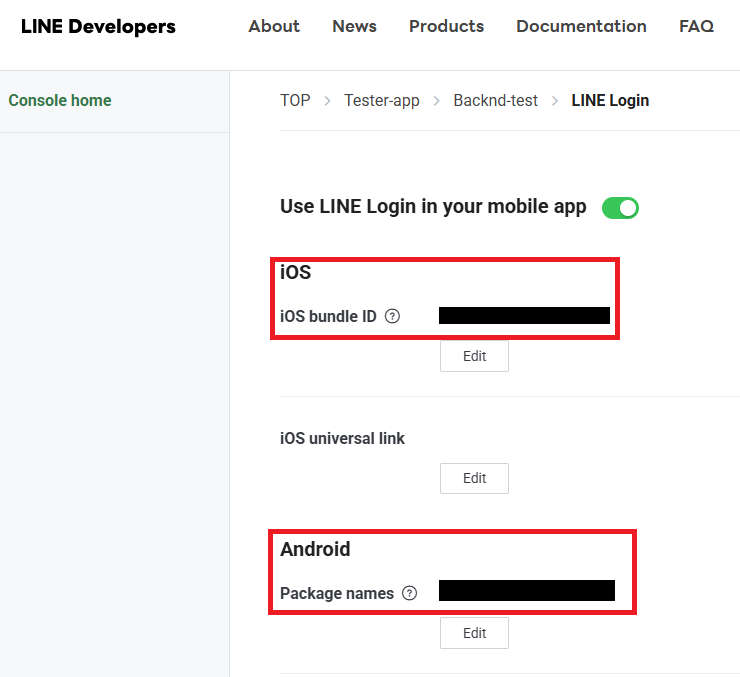Image resolution: width=740 pixels, height=677 pixels.
Task: Go to Console home in sidebar
Action: click(60, 101)
